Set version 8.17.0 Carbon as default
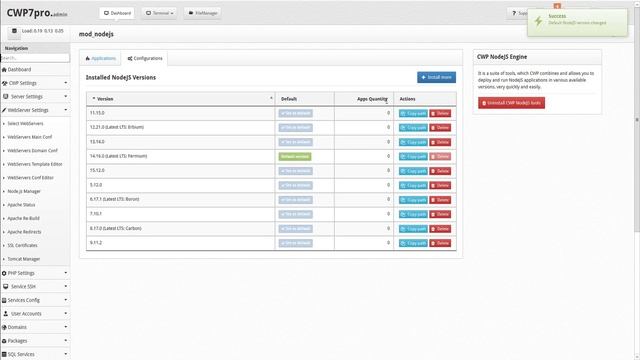Screen dimensions: 640x360 296,229
